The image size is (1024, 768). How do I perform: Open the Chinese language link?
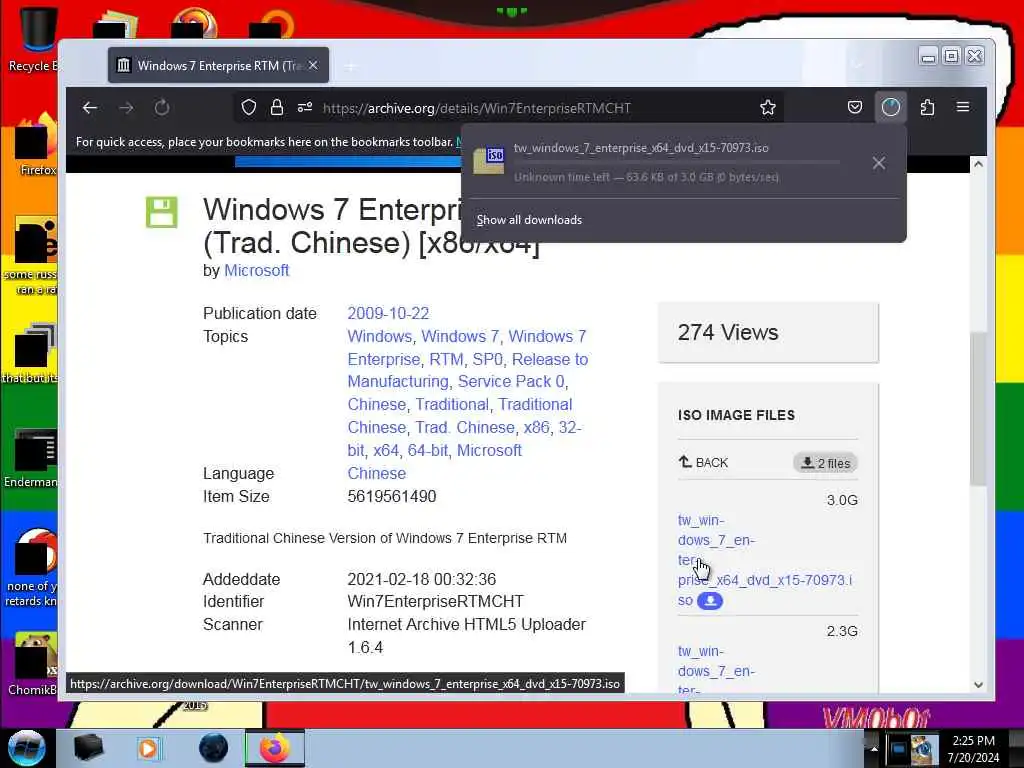coord(376,473)
